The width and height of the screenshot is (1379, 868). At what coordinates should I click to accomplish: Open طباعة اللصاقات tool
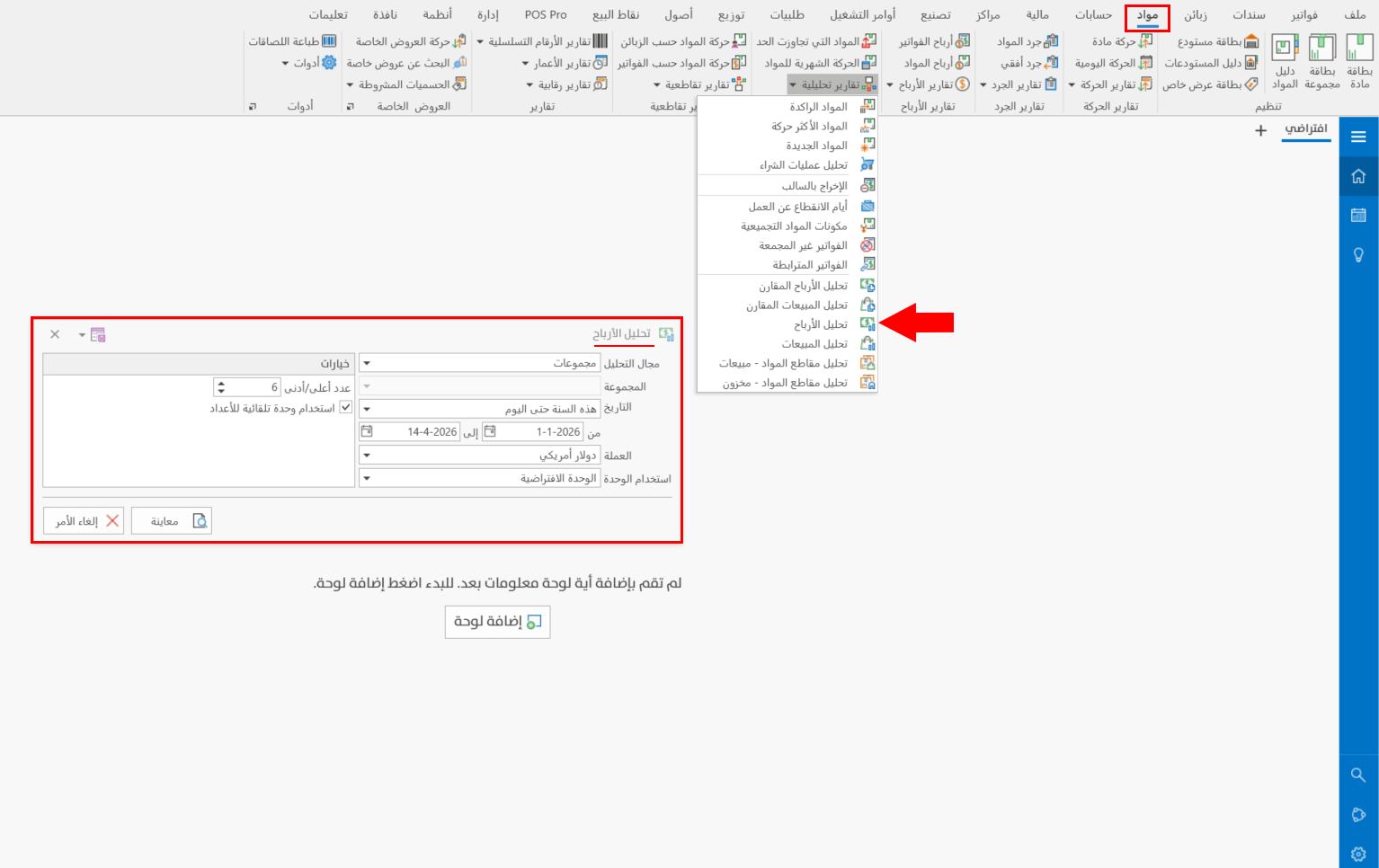coord(292,41)
